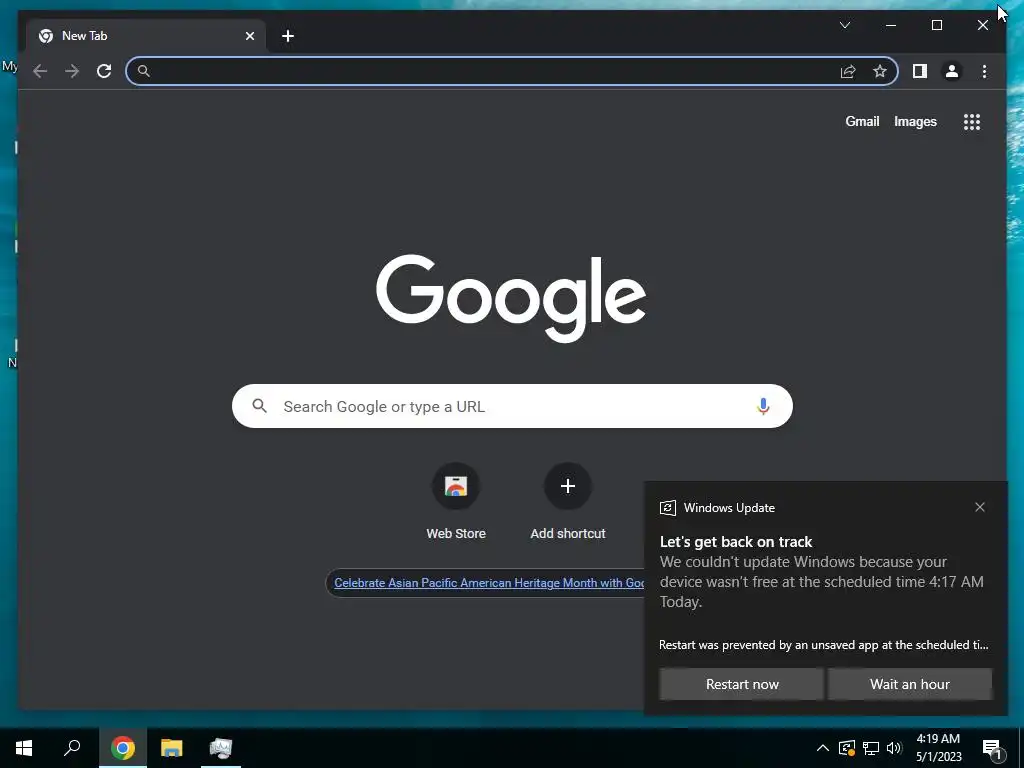Viewport: 1024px width, 768px height.
Task: Open the Google apps grid
Action: 972,121
